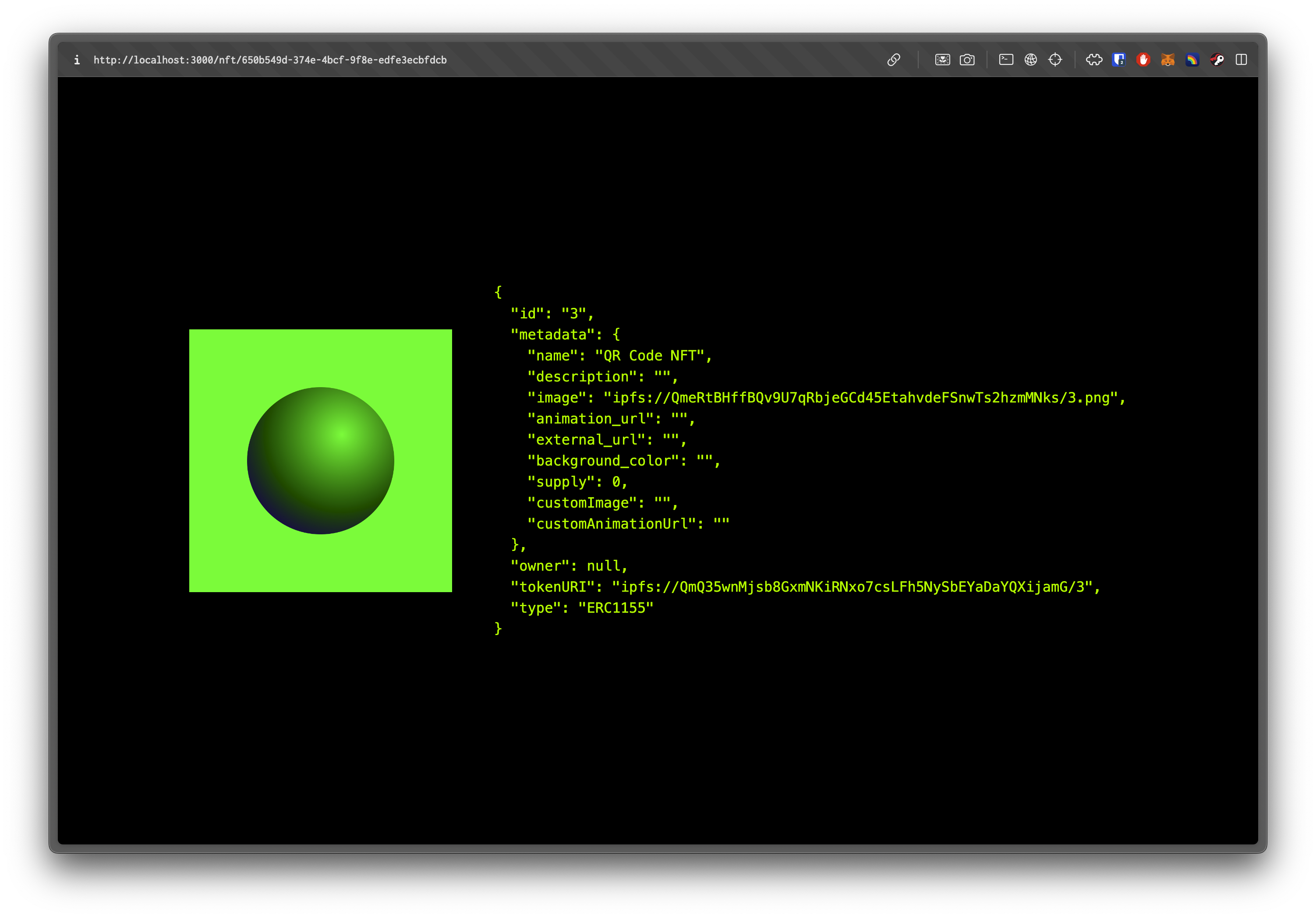Open the extensions puzzle piece icon
The width and height of the screenshot is (1316, 918).
(x=1094, y=60)
